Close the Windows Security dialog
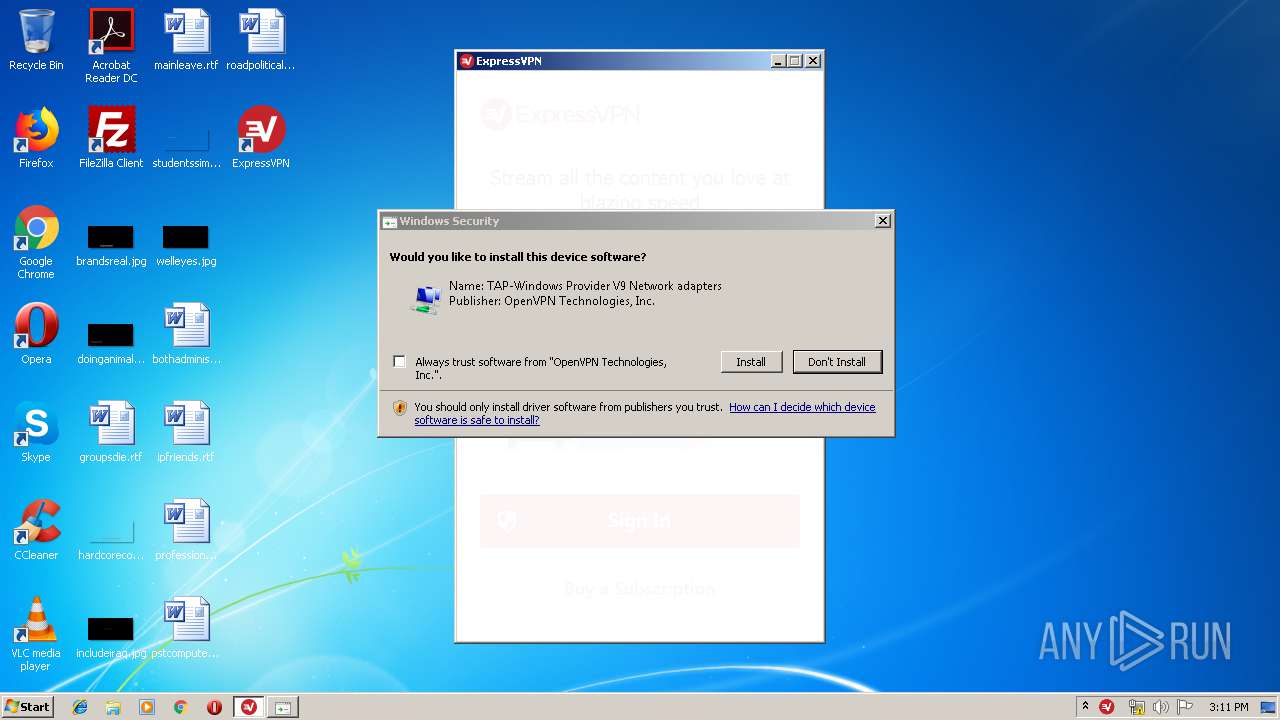Screen dimensions: 1280x720 coord(882,221)
